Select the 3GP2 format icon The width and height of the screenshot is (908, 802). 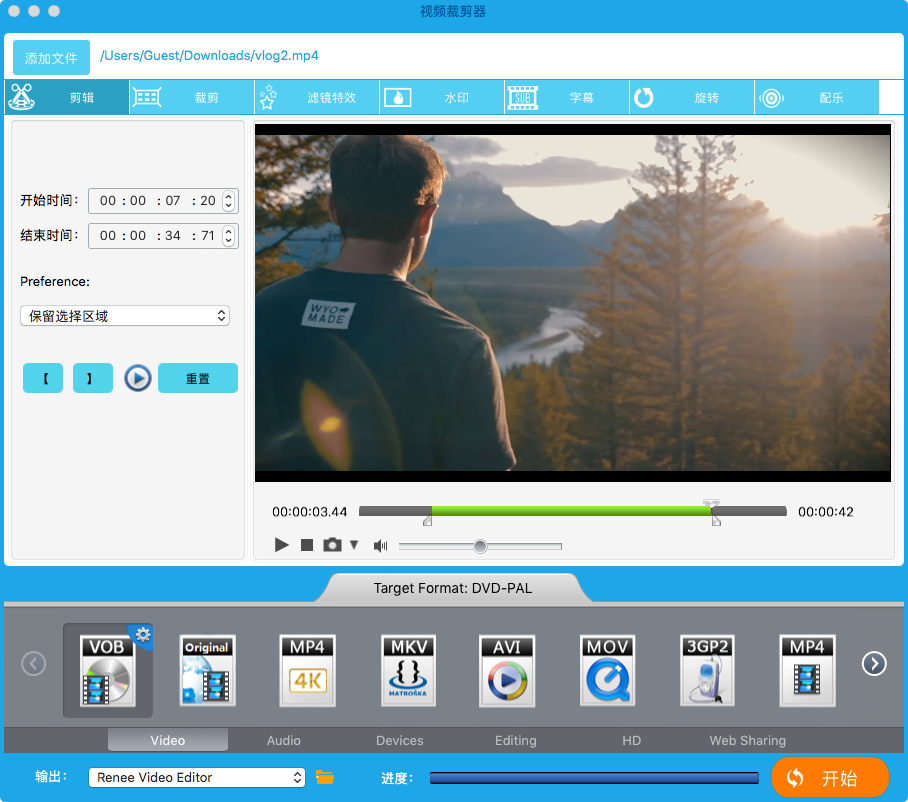[x=707, y=671]
